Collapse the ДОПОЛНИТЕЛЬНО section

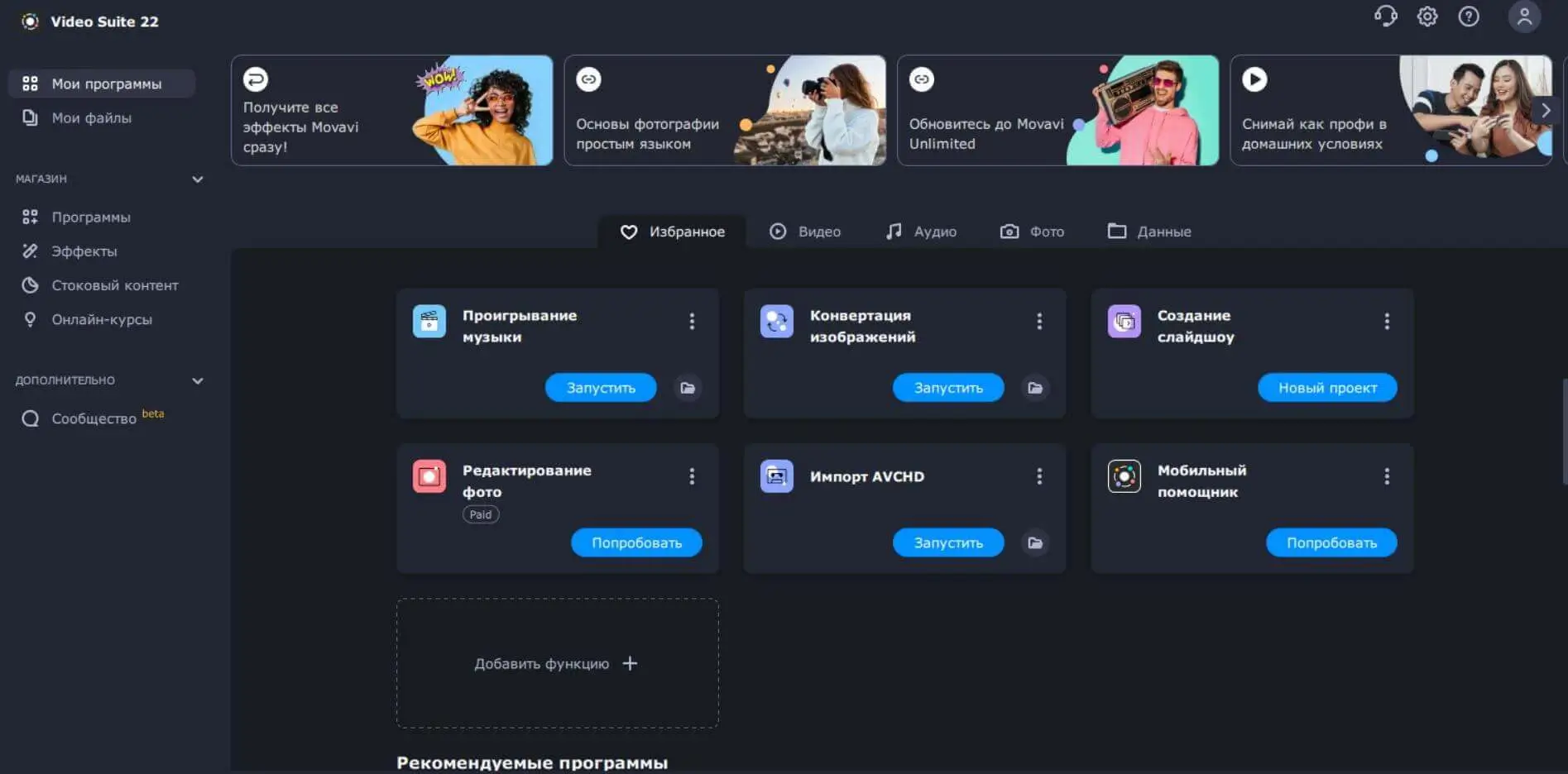pos(198,381)
